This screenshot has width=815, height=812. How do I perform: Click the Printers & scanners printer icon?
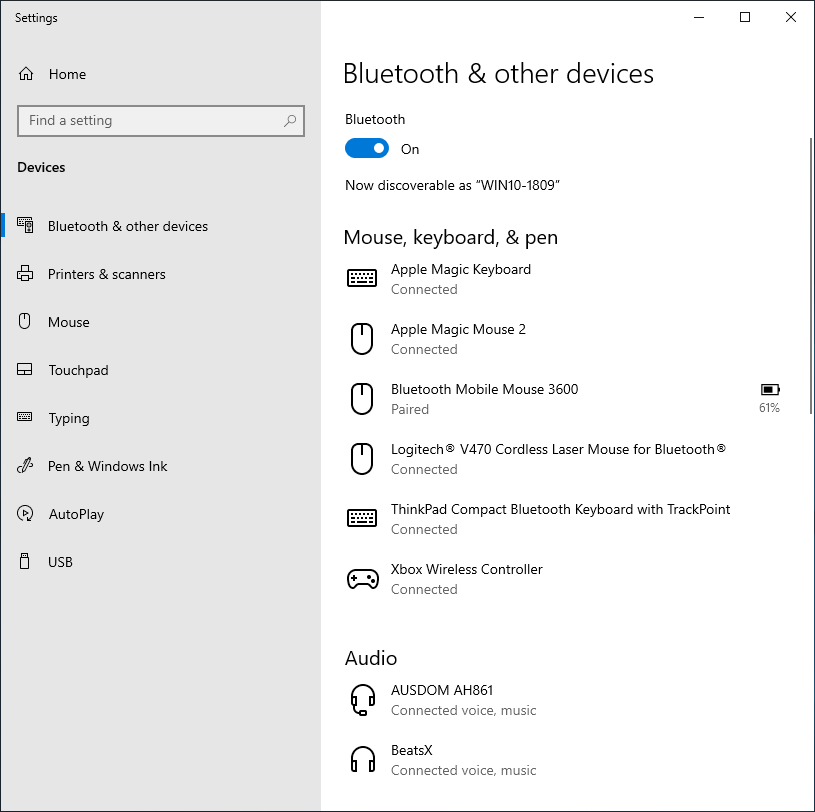(x=25, y=273)
